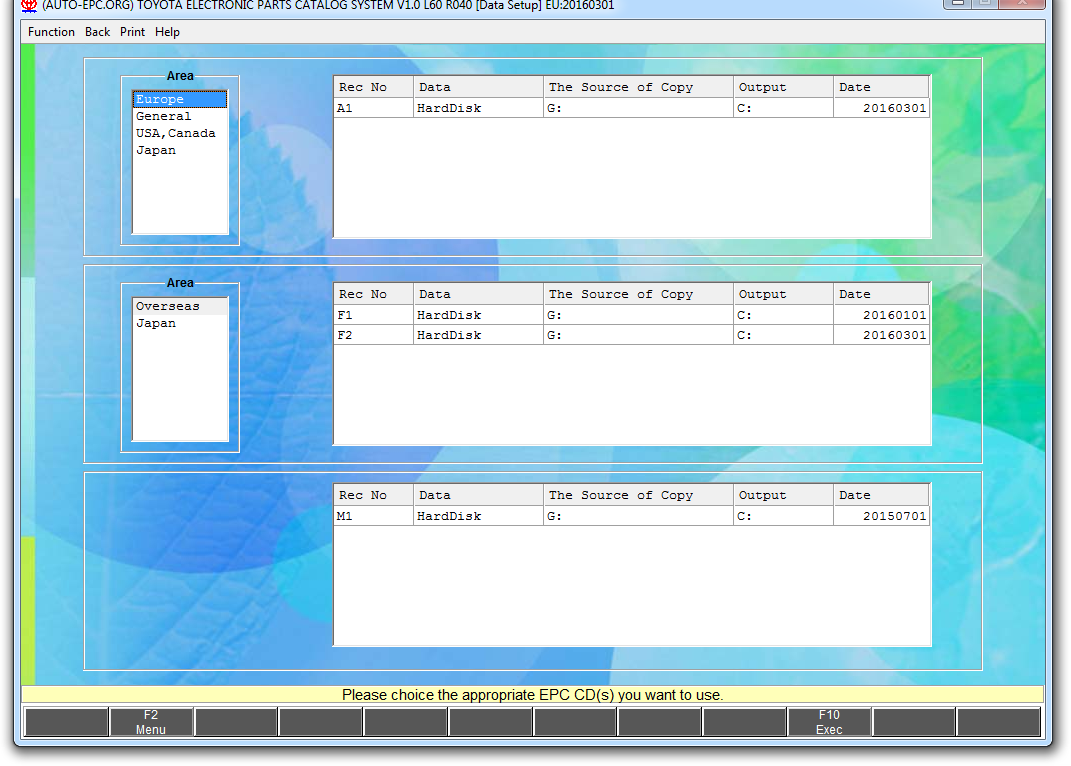Select Japan in the second Area list
Image resolution: width=1071 pixels, height=766 pixels.
pyautogui.click(x=180, y=323)
